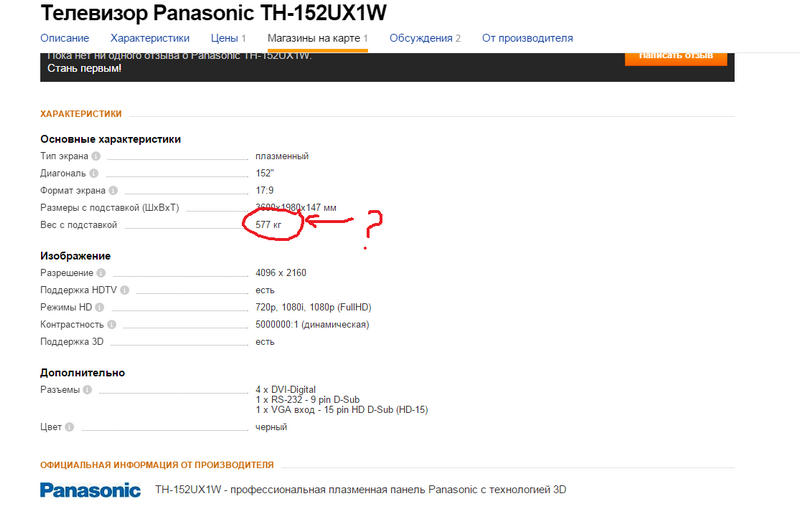Show help icon for Цвет
The height and width of the screenshot is (522, 800).
coord(69,427)
